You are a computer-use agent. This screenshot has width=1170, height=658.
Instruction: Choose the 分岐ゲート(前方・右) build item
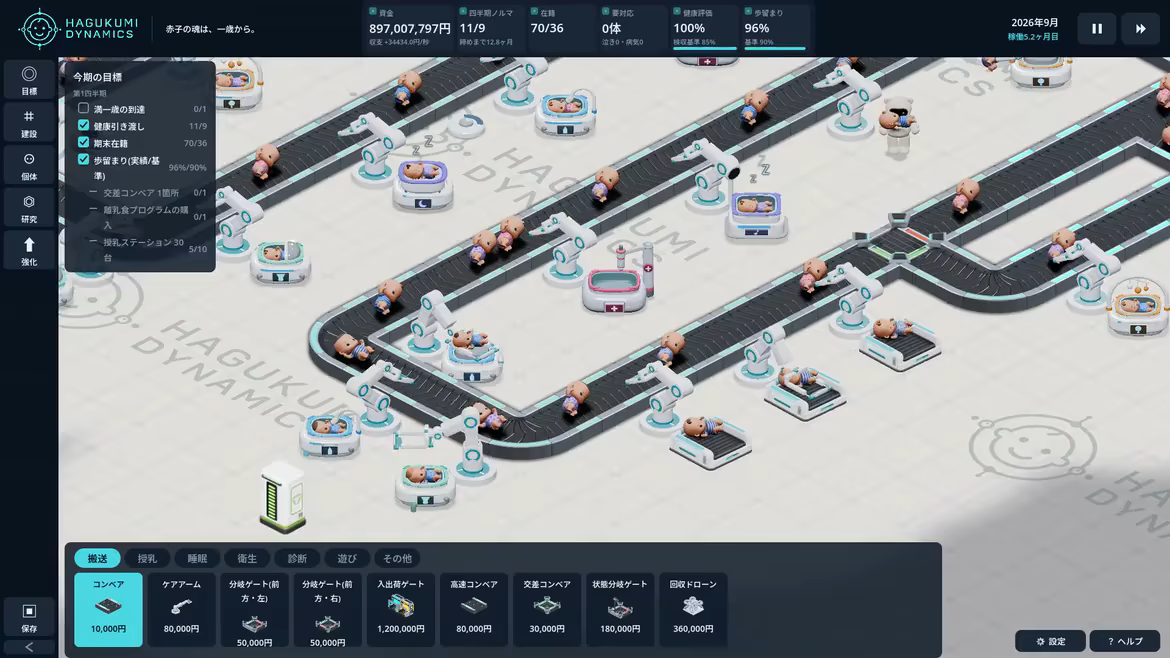328,609
